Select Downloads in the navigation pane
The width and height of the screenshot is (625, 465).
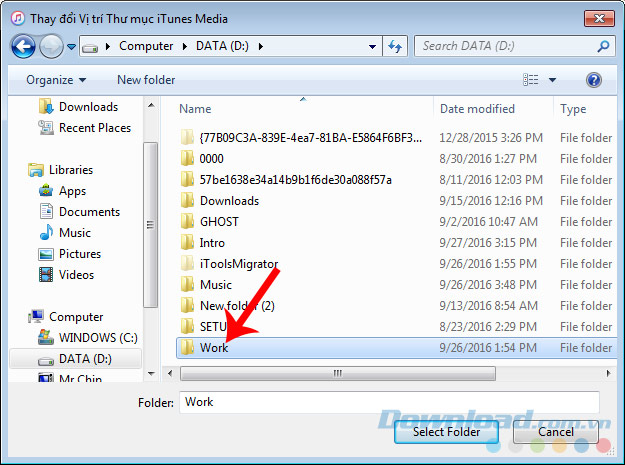(79, 107)
